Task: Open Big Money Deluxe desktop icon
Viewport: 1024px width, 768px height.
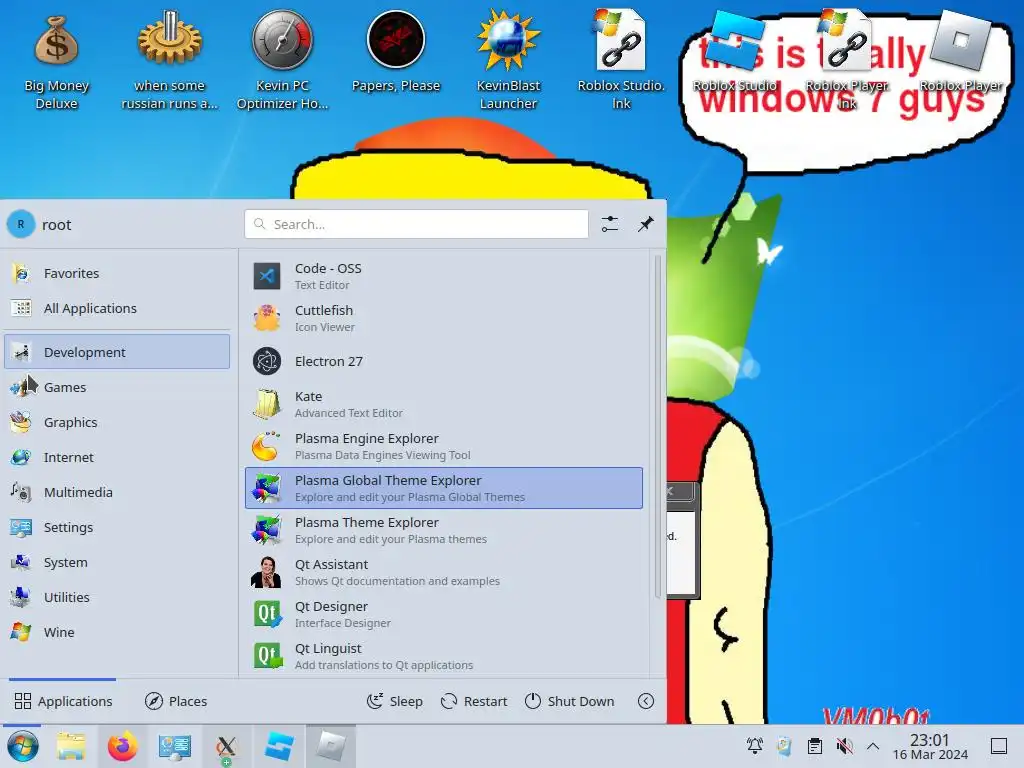Action: (56, 61)
